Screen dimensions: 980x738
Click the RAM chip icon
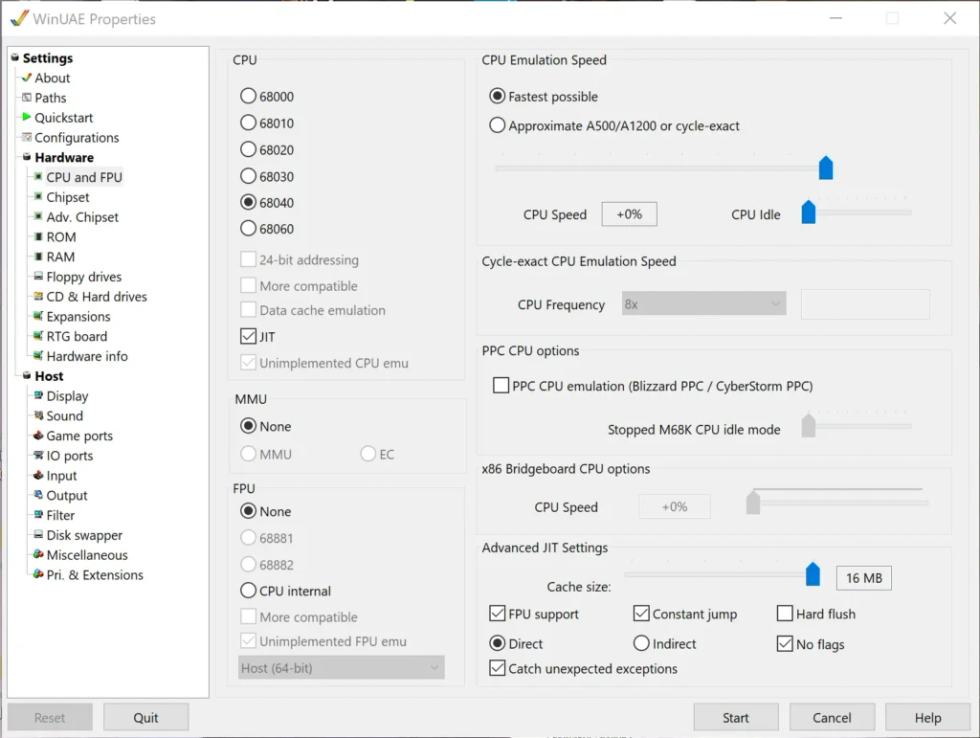coord(38,257)
